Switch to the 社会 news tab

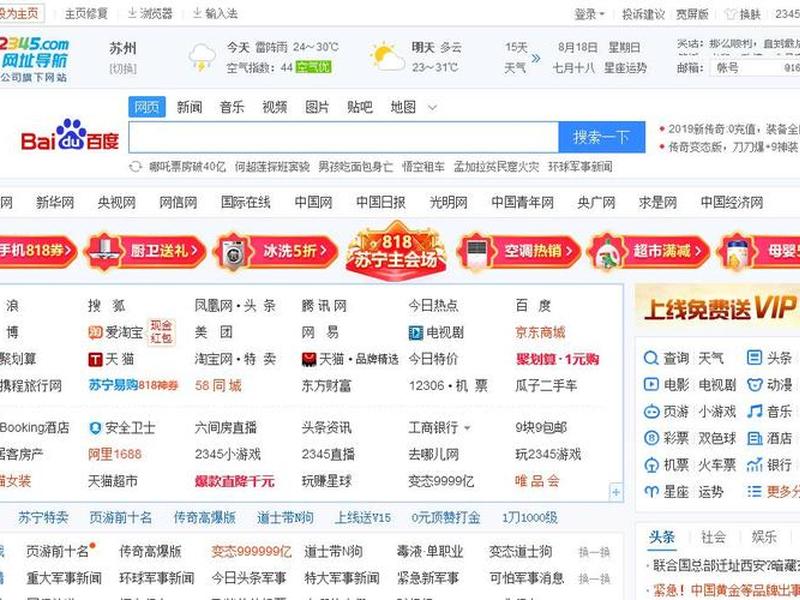coord(713,537)
